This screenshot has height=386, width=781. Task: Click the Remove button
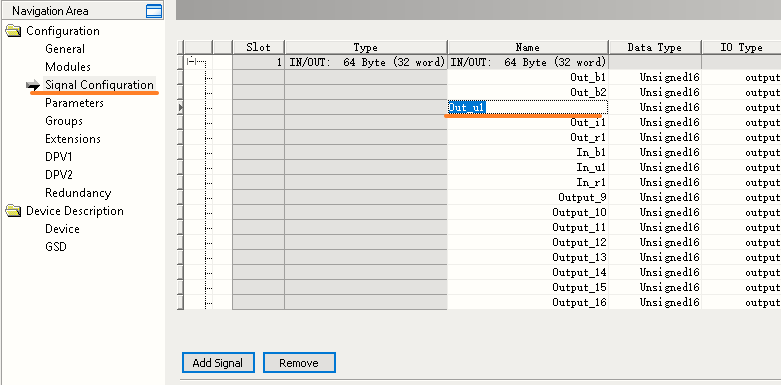pyautogui.click(x=299, y=363)
